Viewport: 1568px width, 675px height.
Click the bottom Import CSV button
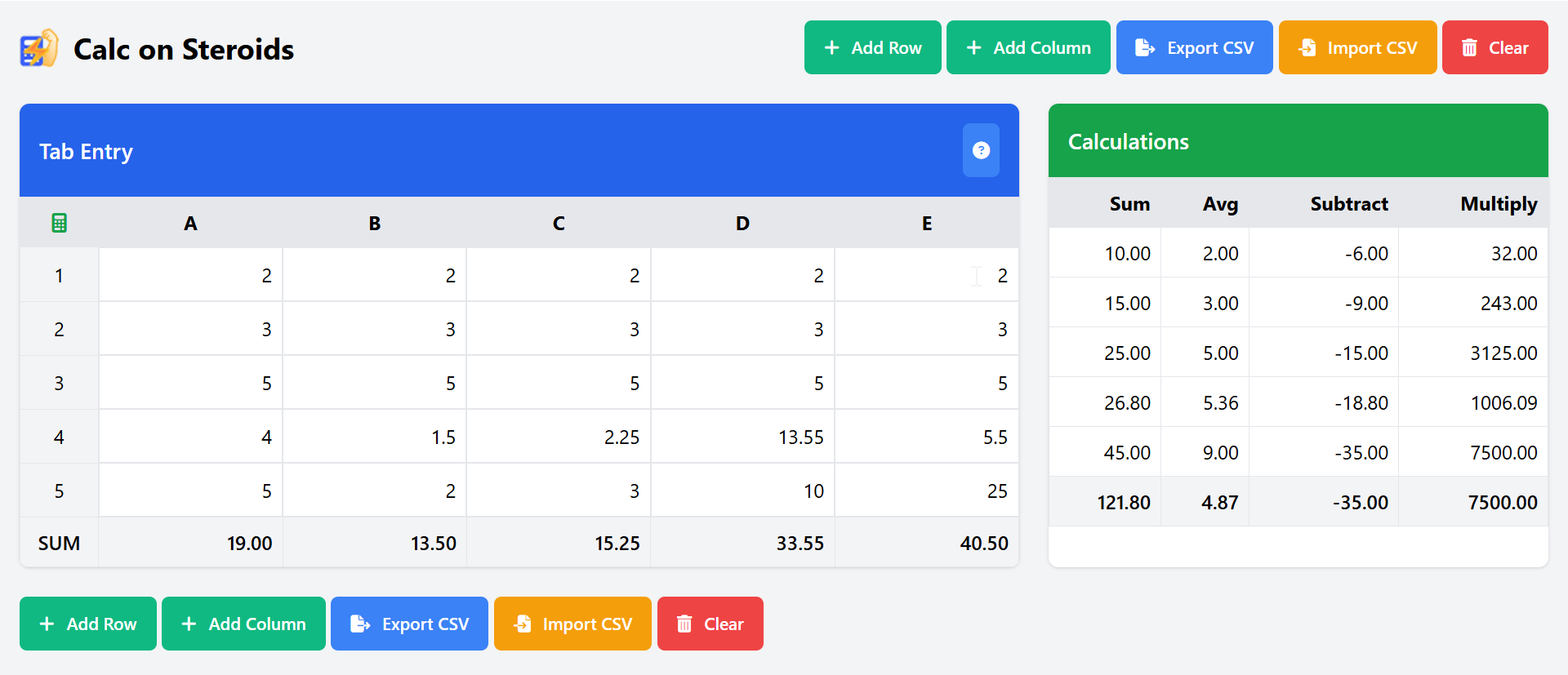tap(572, 624)
